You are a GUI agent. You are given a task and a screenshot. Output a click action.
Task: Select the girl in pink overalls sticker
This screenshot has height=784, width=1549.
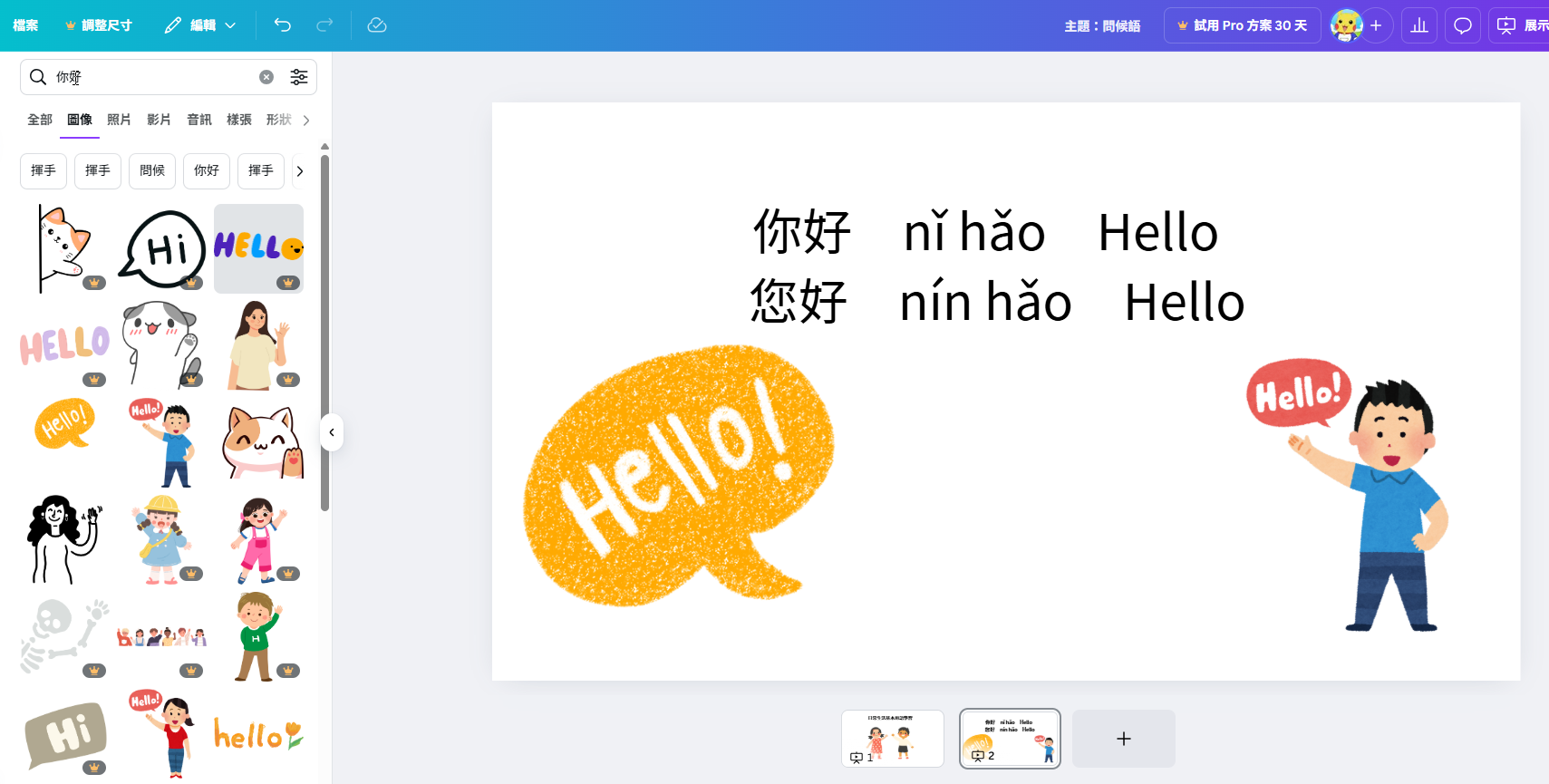tap(258, 539)
